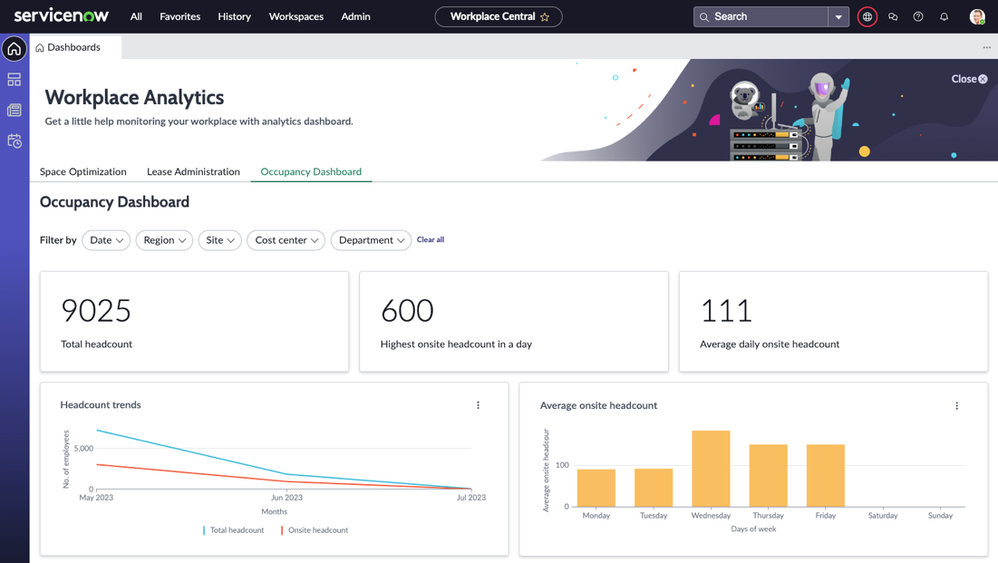The width and height of the screenshot is (998, 563).
Task: Open the list view icon in sidebar
Action: 14,110
